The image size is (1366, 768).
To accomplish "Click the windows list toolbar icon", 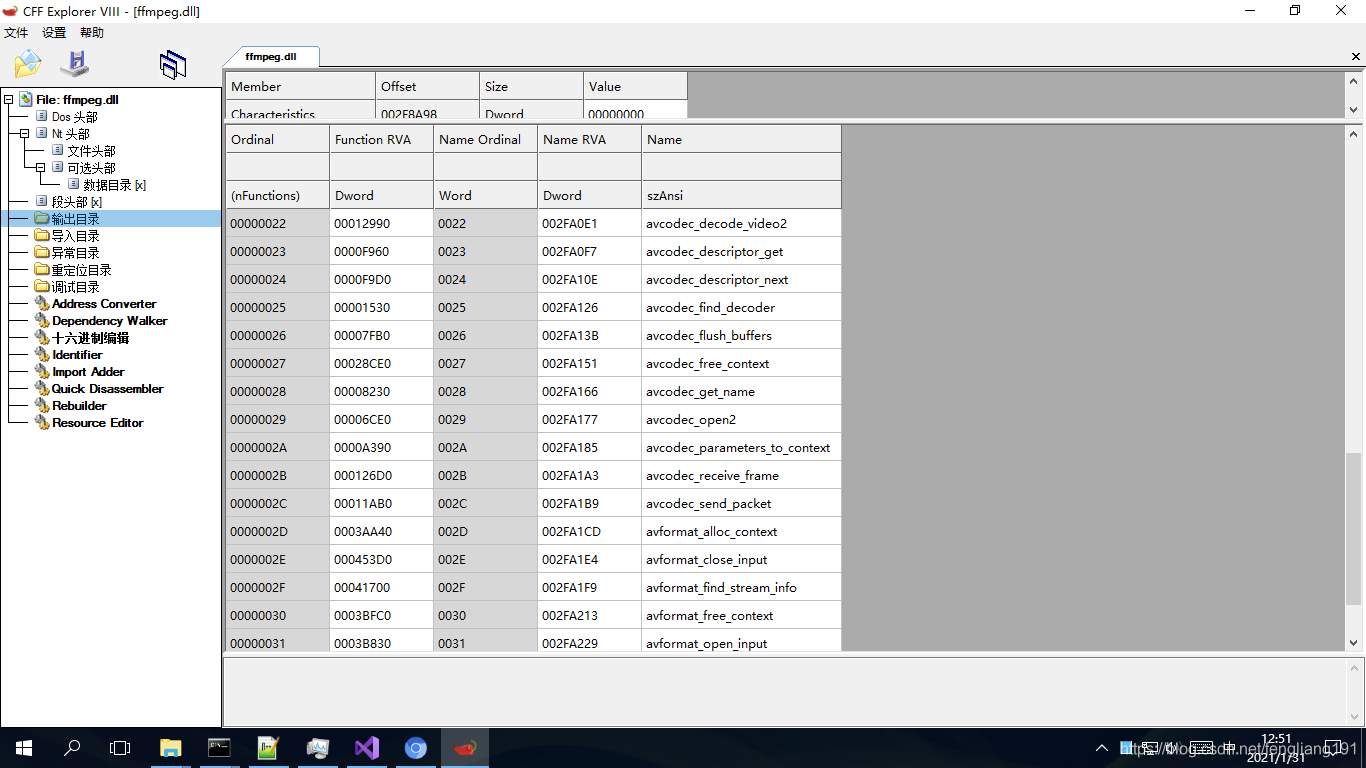I will pyautogui.click(x=173, y=65).
